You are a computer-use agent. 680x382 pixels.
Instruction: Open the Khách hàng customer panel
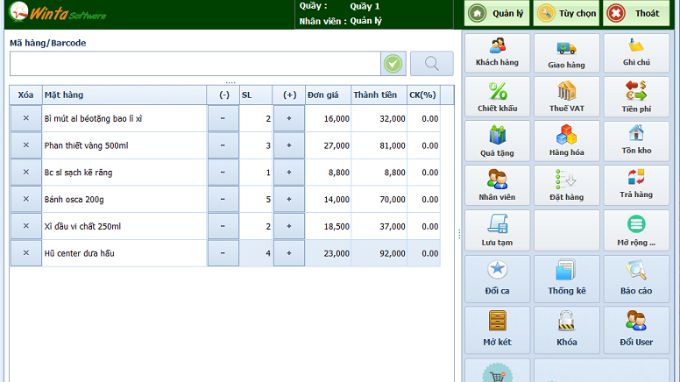pyautogui.click(x=497, y=53)
